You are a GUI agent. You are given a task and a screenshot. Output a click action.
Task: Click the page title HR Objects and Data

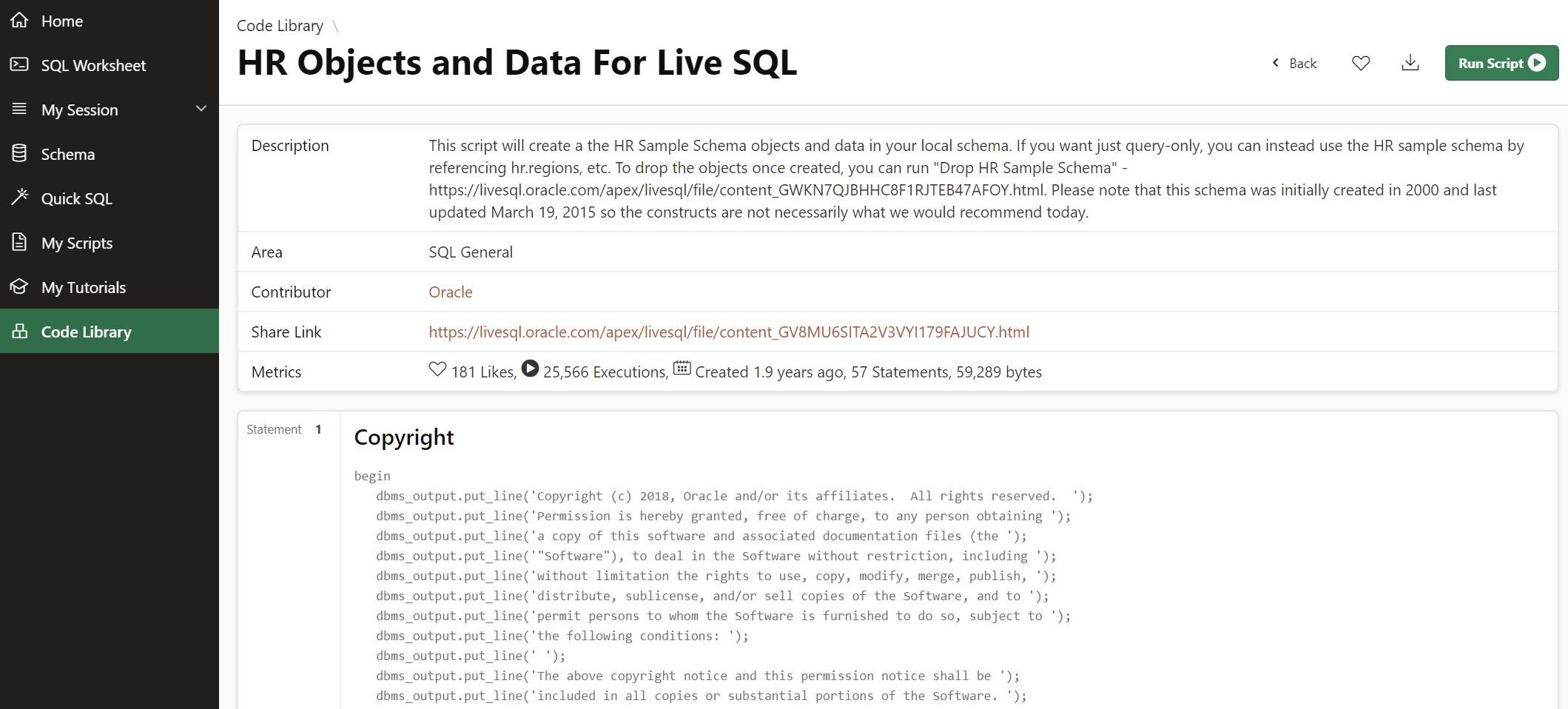[517, 62]
